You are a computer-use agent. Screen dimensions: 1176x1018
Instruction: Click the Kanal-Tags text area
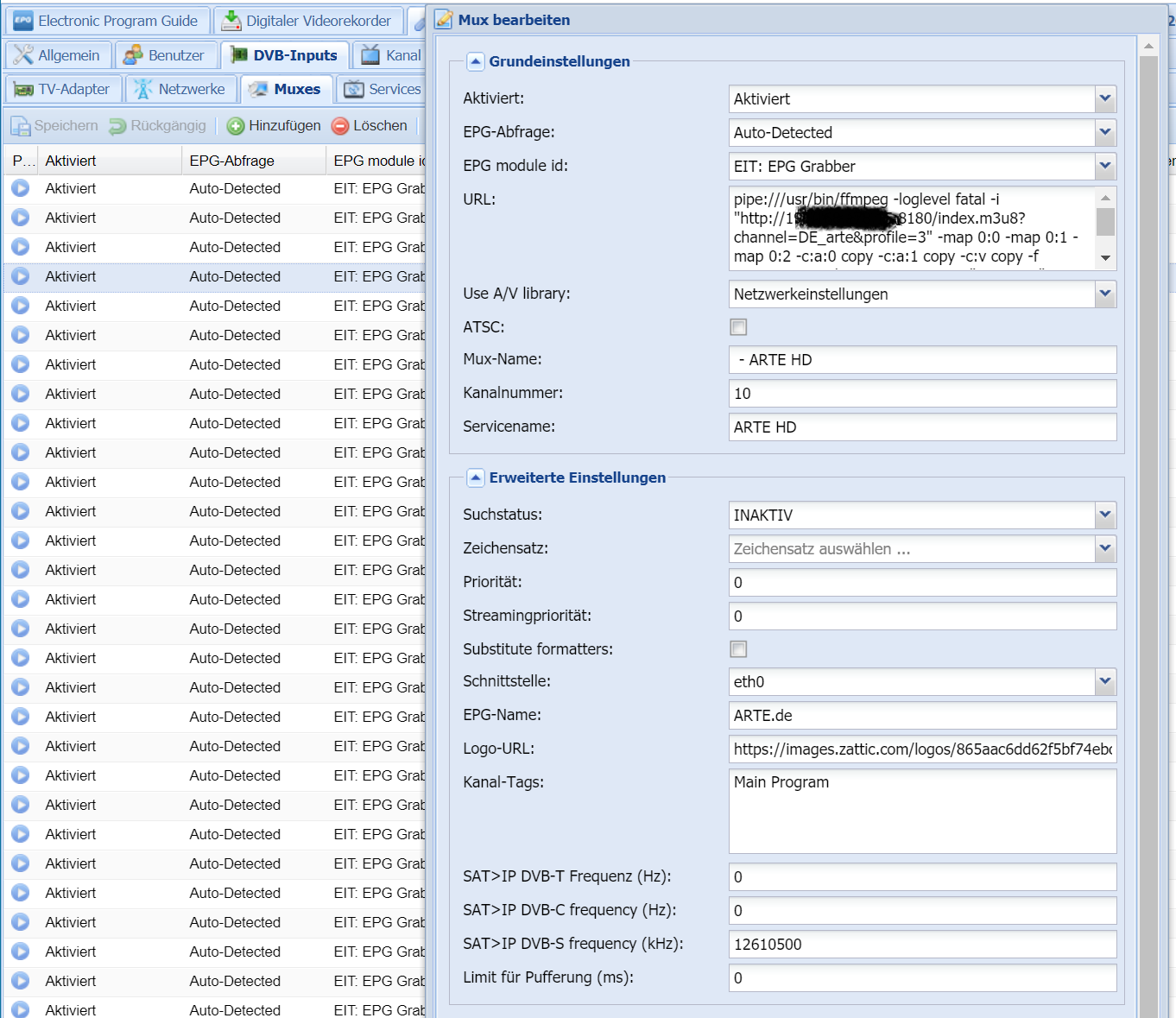click(x=923, y=812)
